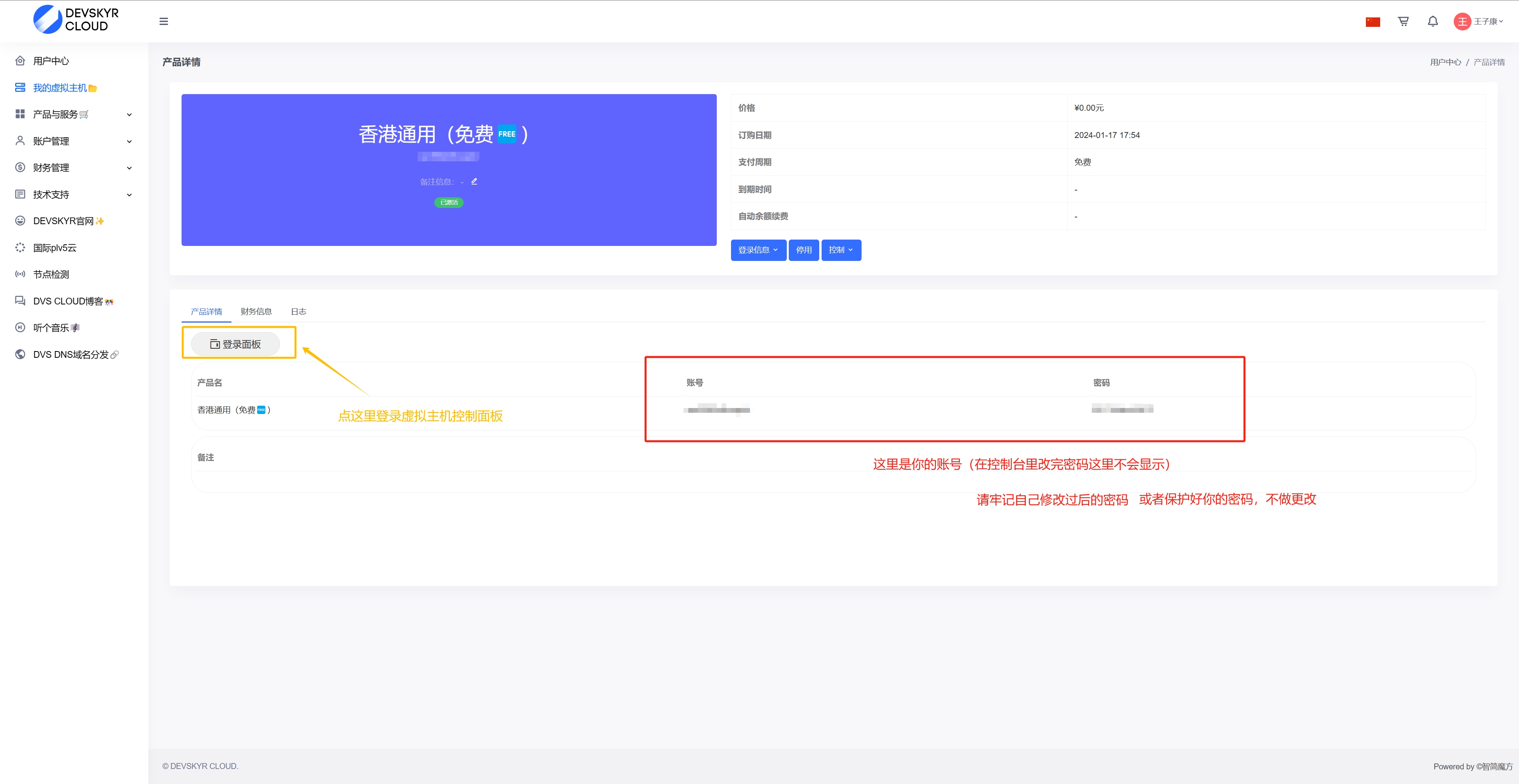
Task: Switch to the 财务信息 tab
Action: (256, 311)
